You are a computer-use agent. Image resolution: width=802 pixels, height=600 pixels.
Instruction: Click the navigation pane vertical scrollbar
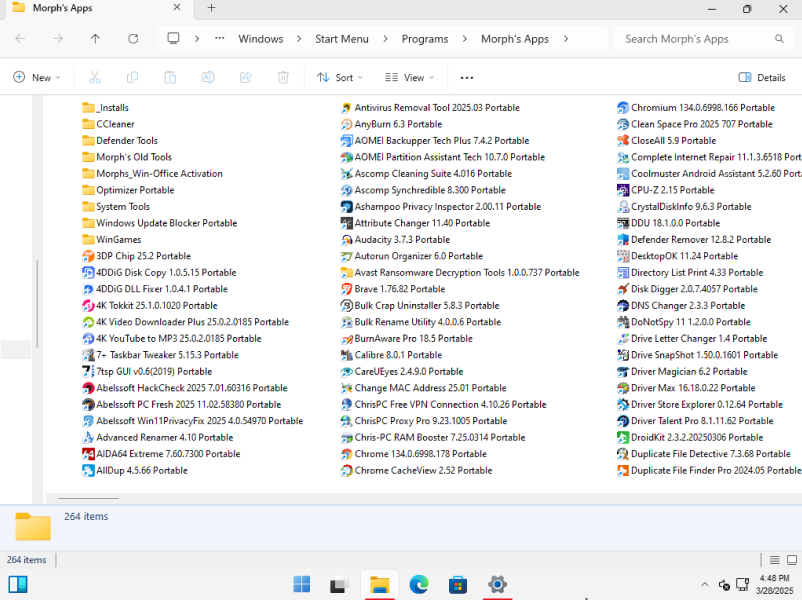(x=37, y=304)
